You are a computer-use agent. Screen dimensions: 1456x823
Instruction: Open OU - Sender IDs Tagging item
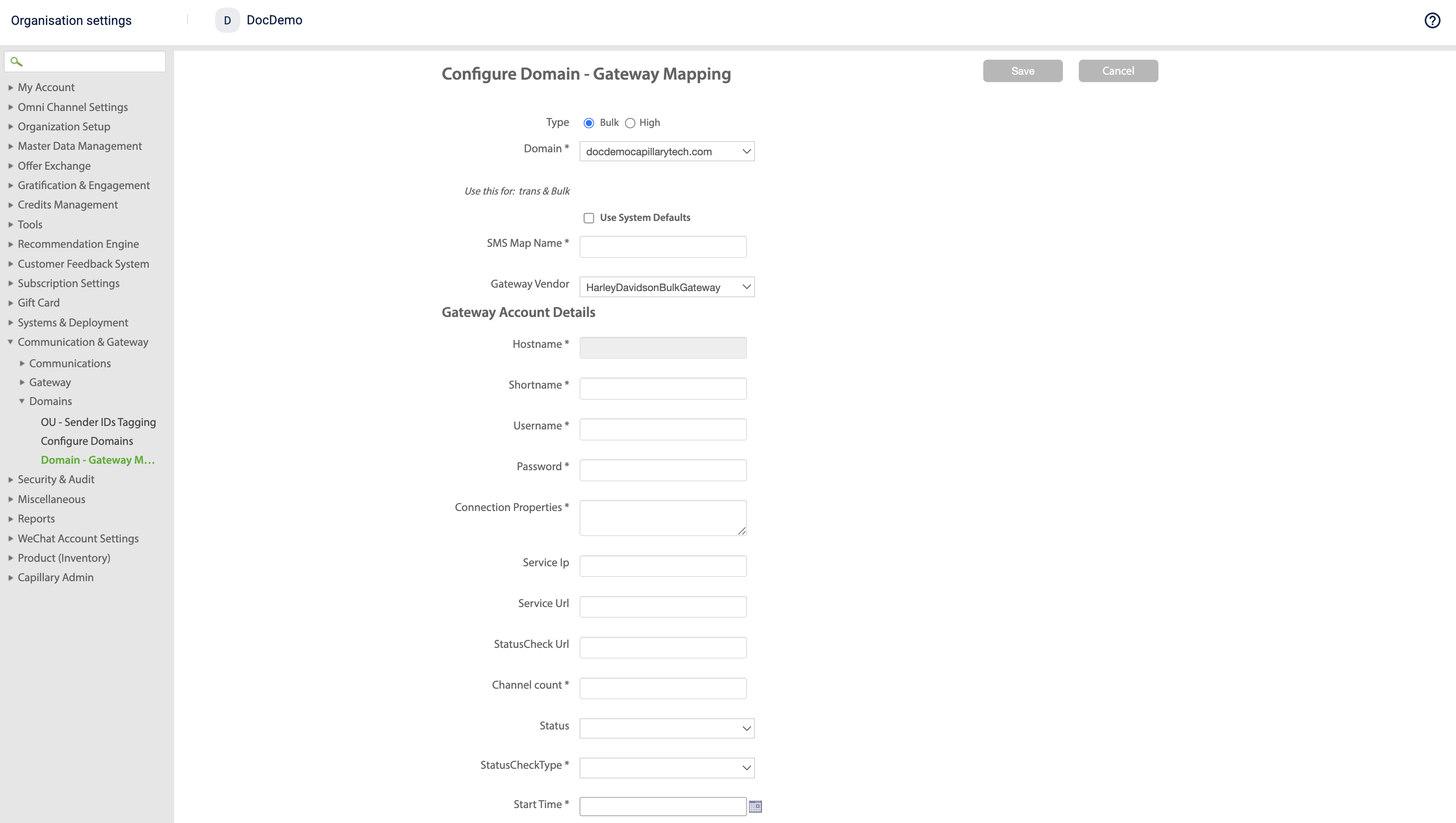(98, 422)
